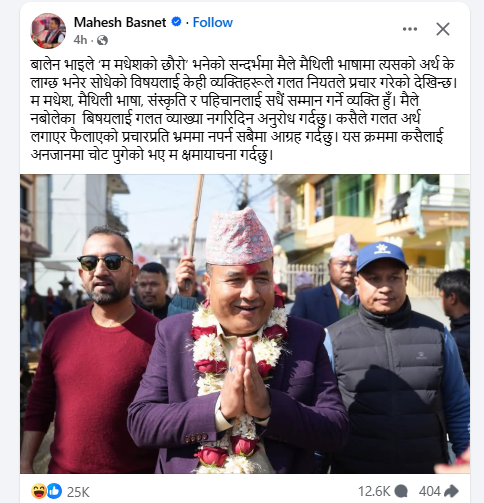Open the post photo of the garlanded man

[245, 324]
